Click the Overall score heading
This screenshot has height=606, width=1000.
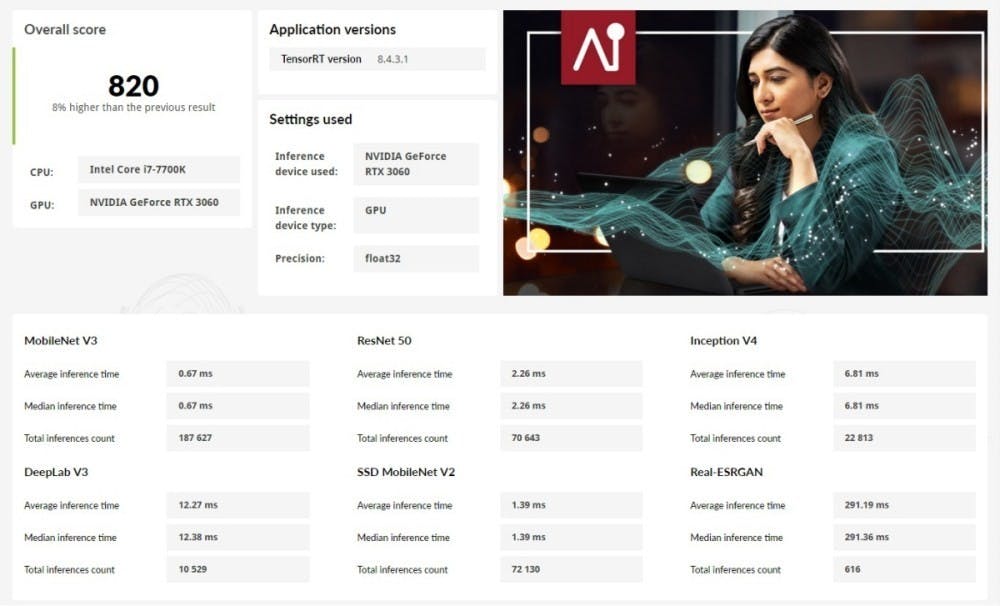tap(65, 29)
